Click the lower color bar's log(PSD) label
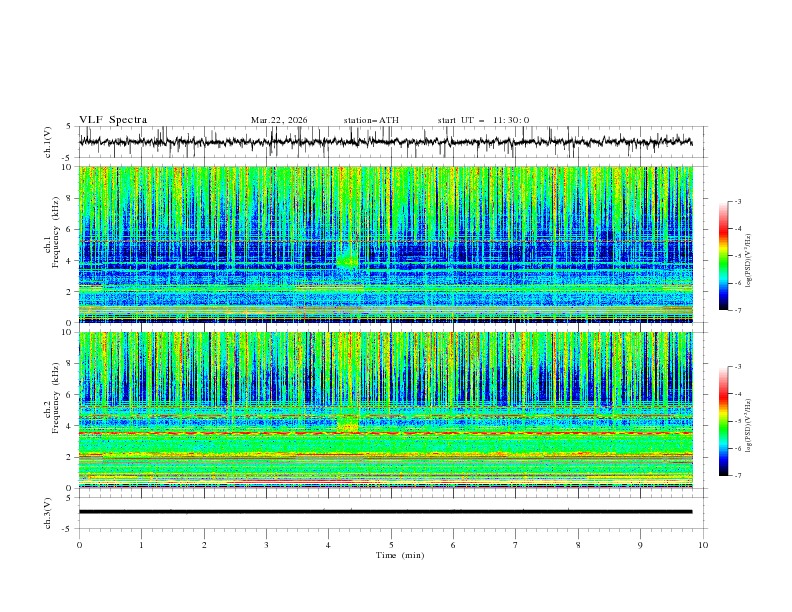This screenshot has width=792, height=612. click(749, 426)
